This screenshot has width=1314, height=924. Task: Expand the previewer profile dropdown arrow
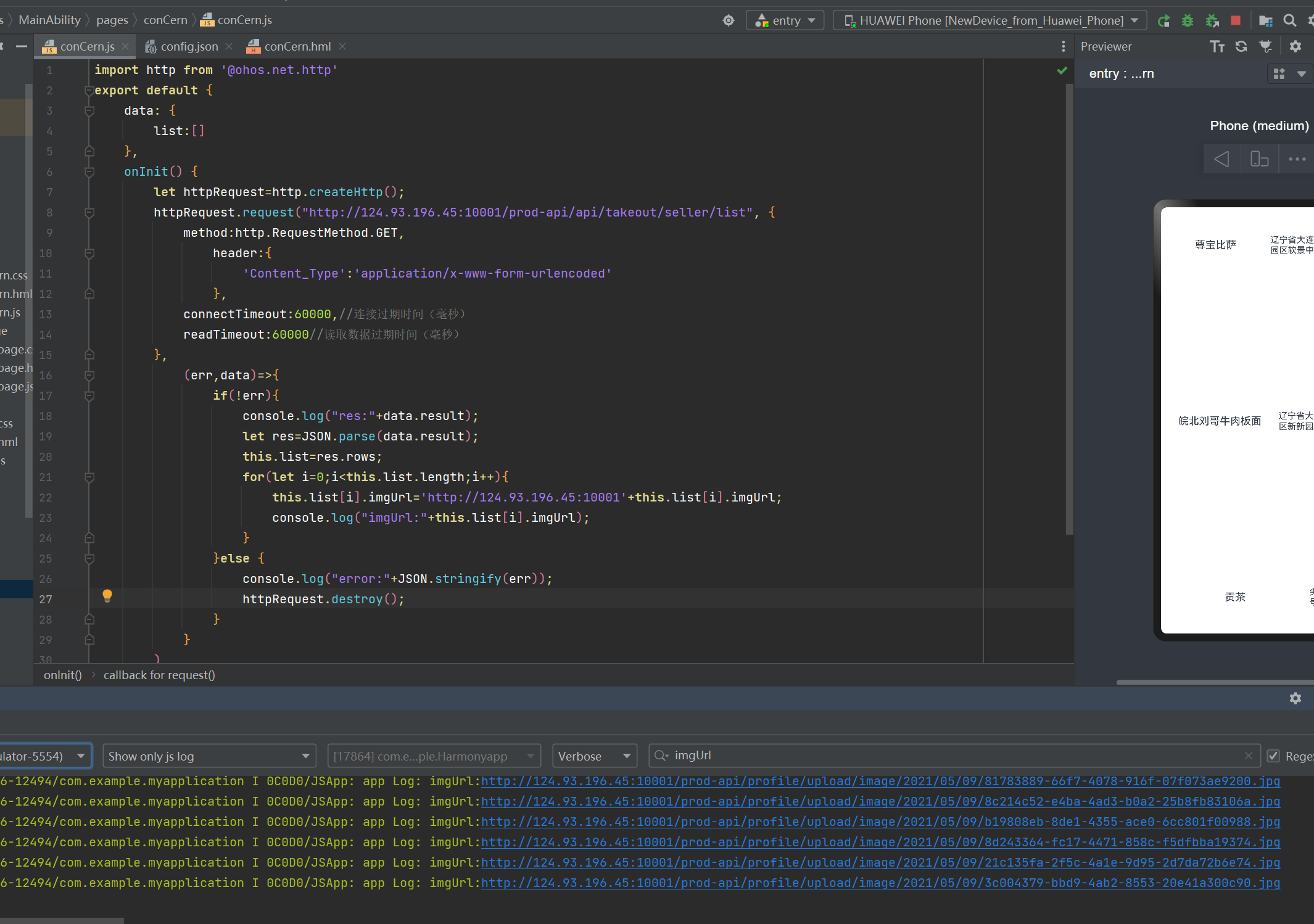pos(1301,73)
